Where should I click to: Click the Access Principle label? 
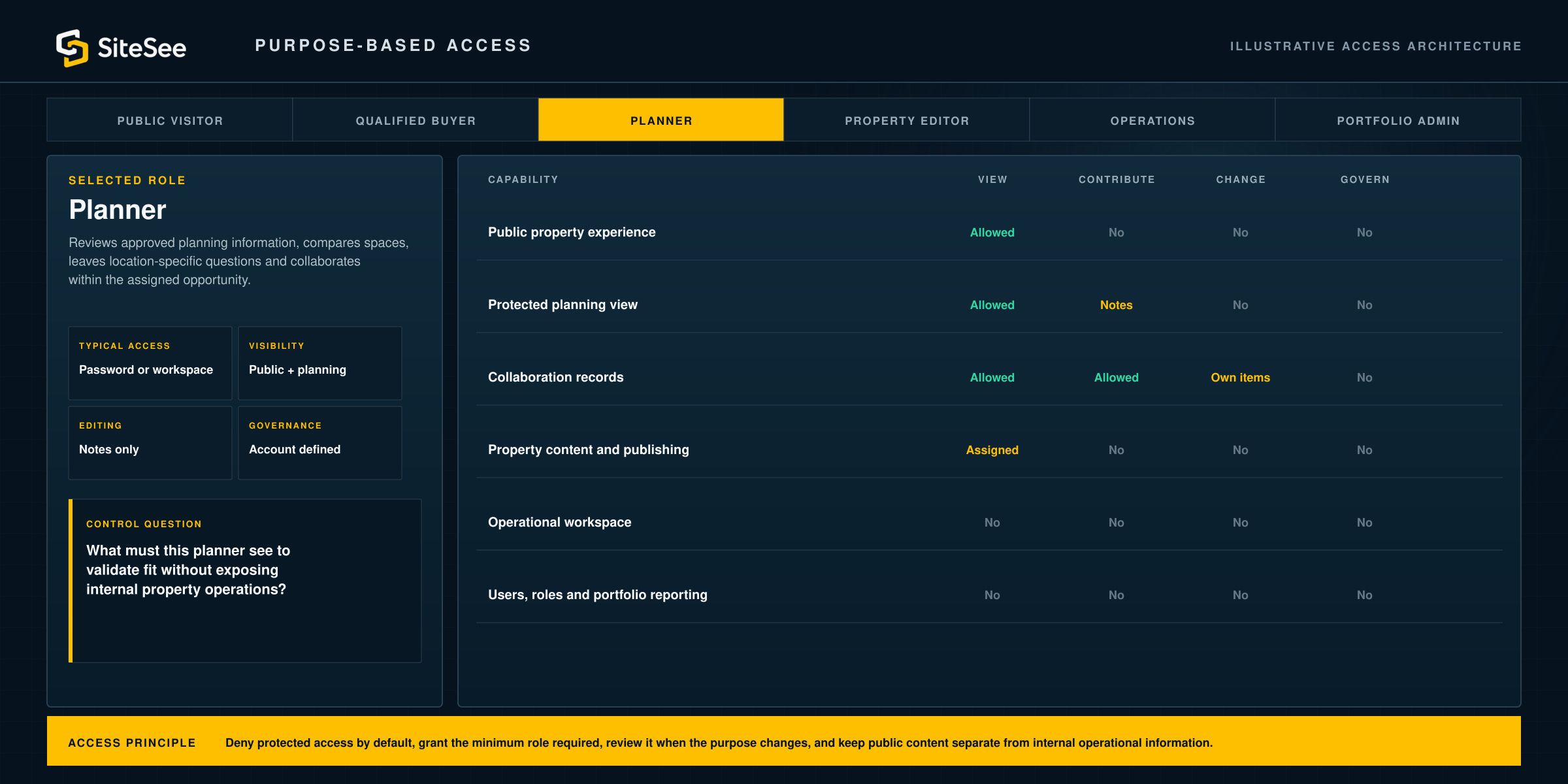(x=132, y=743)
